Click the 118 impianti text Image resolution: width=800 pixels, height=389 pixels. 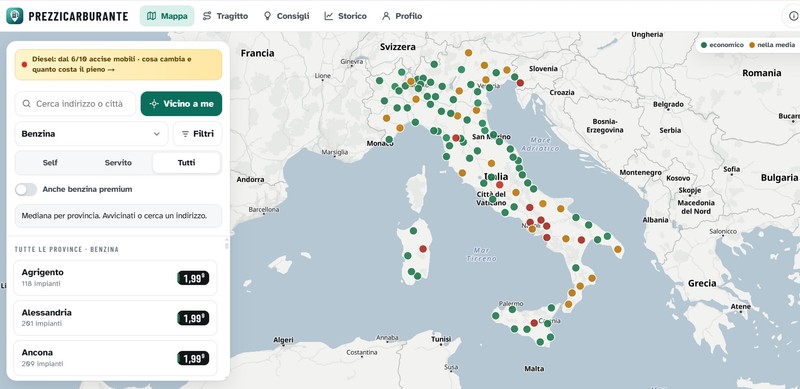coord(42,283)
